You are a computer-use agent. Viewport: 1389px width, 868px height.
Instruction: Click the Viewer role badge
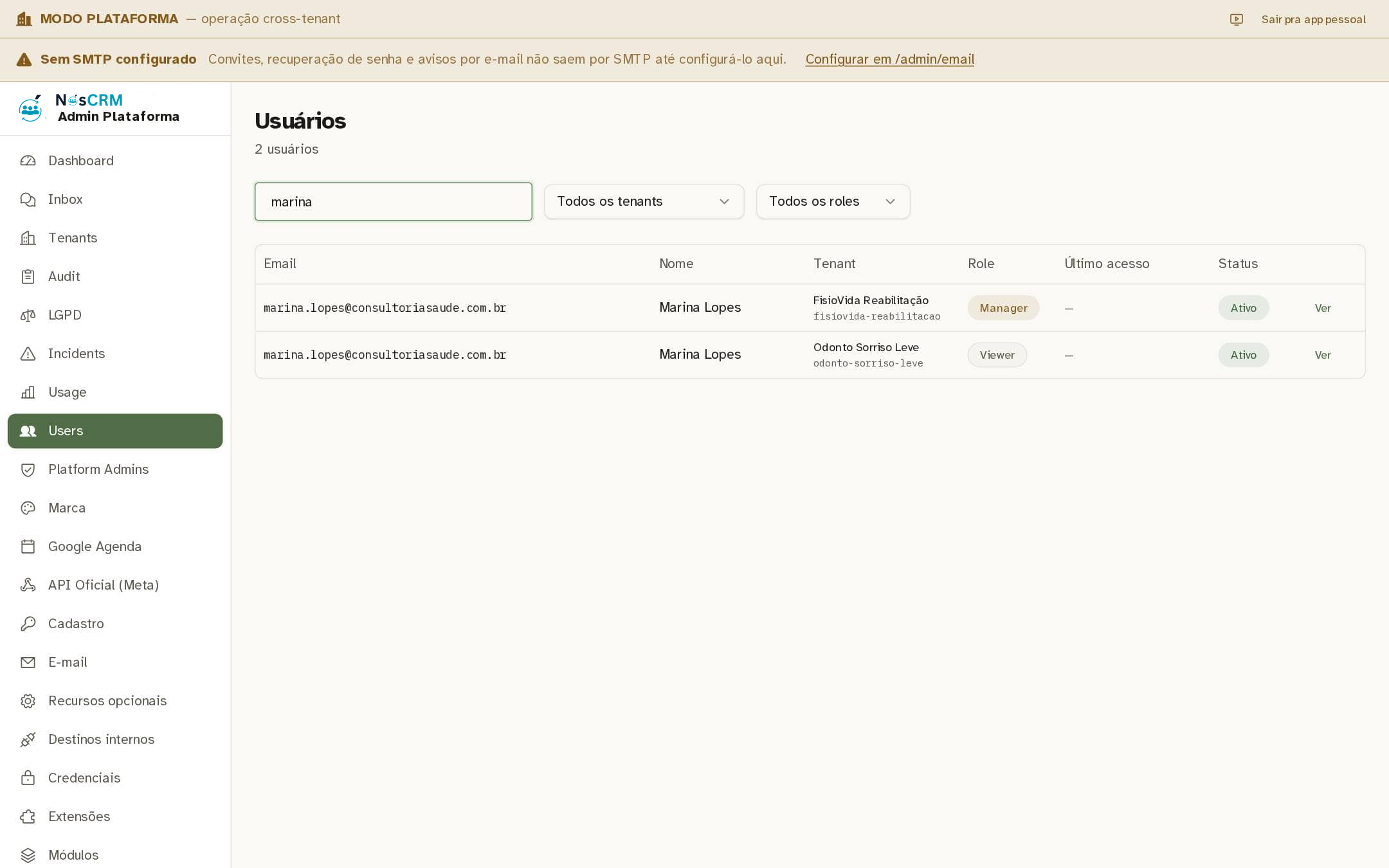click(997, 355)
